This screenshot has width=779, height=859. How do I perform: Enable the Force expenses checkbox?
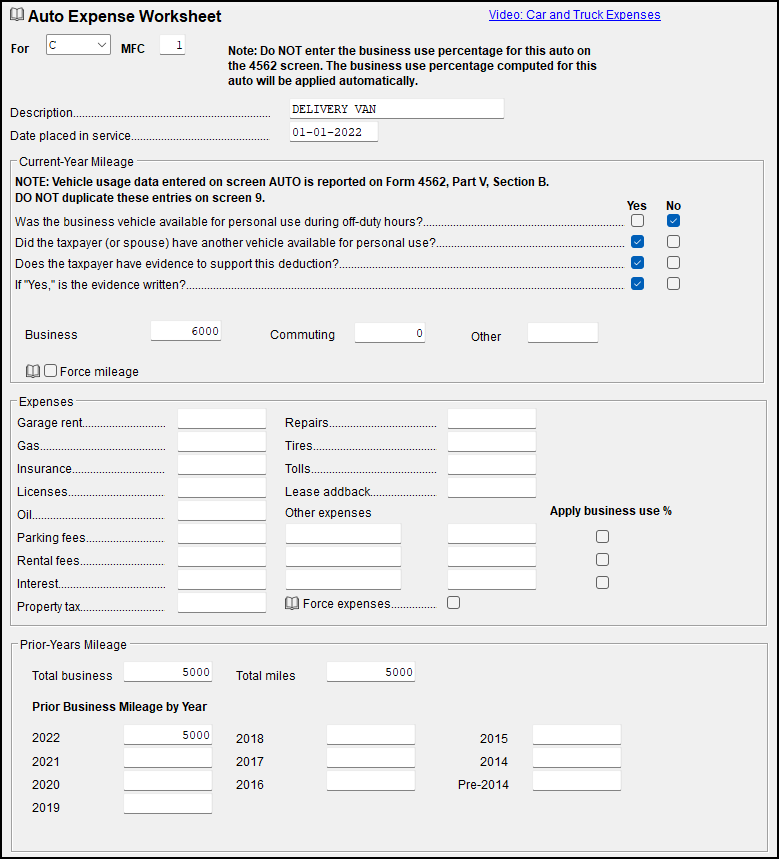point(454,603)
